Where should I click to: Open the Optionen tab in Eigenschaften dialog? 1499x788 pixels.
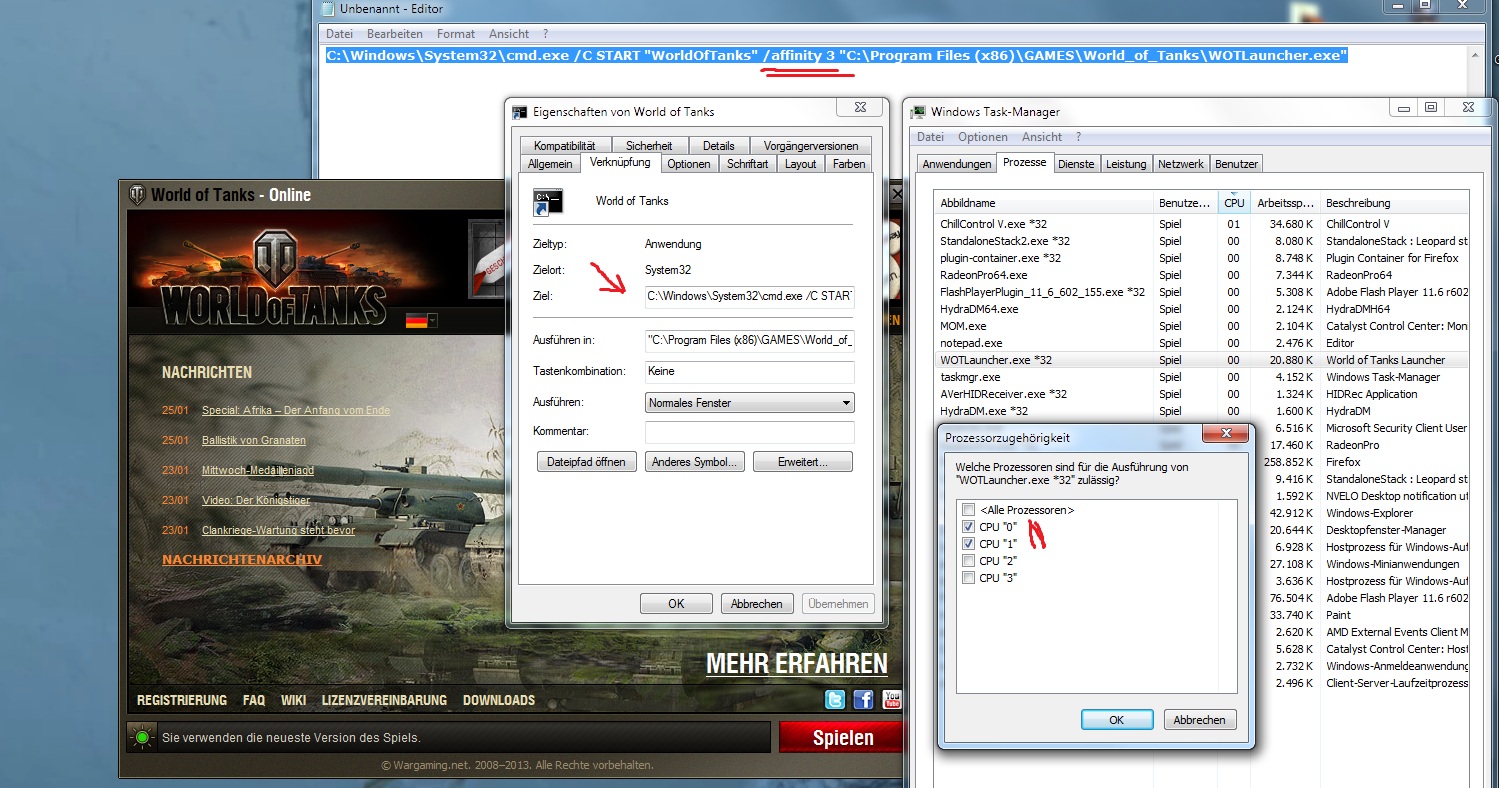(x=689, y=164)
